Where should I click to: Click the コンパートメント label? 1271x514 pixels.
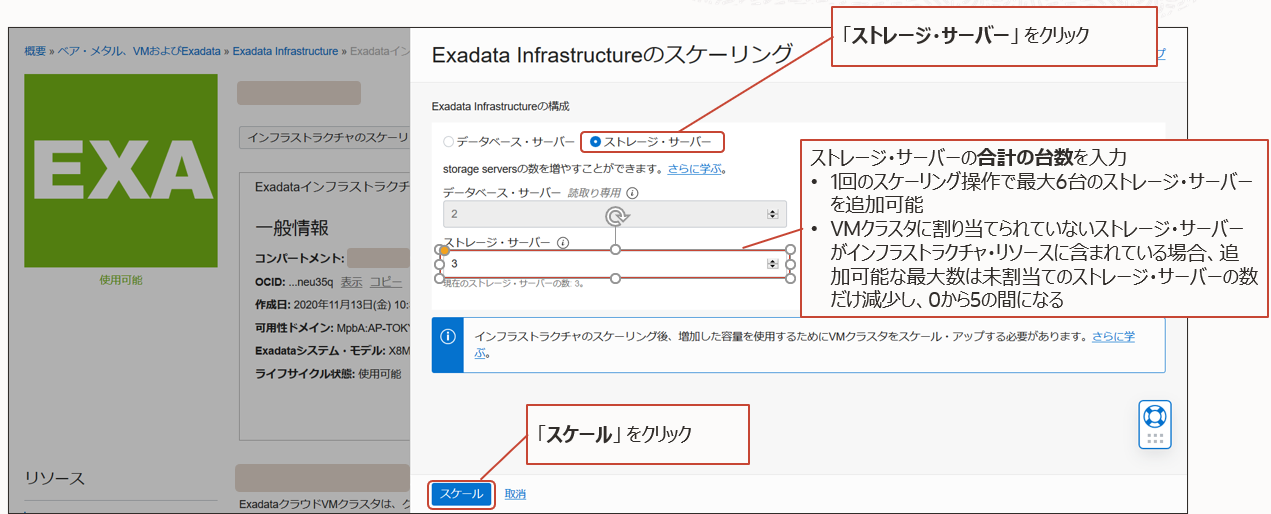pyautogui.click(x=299, y=258)
